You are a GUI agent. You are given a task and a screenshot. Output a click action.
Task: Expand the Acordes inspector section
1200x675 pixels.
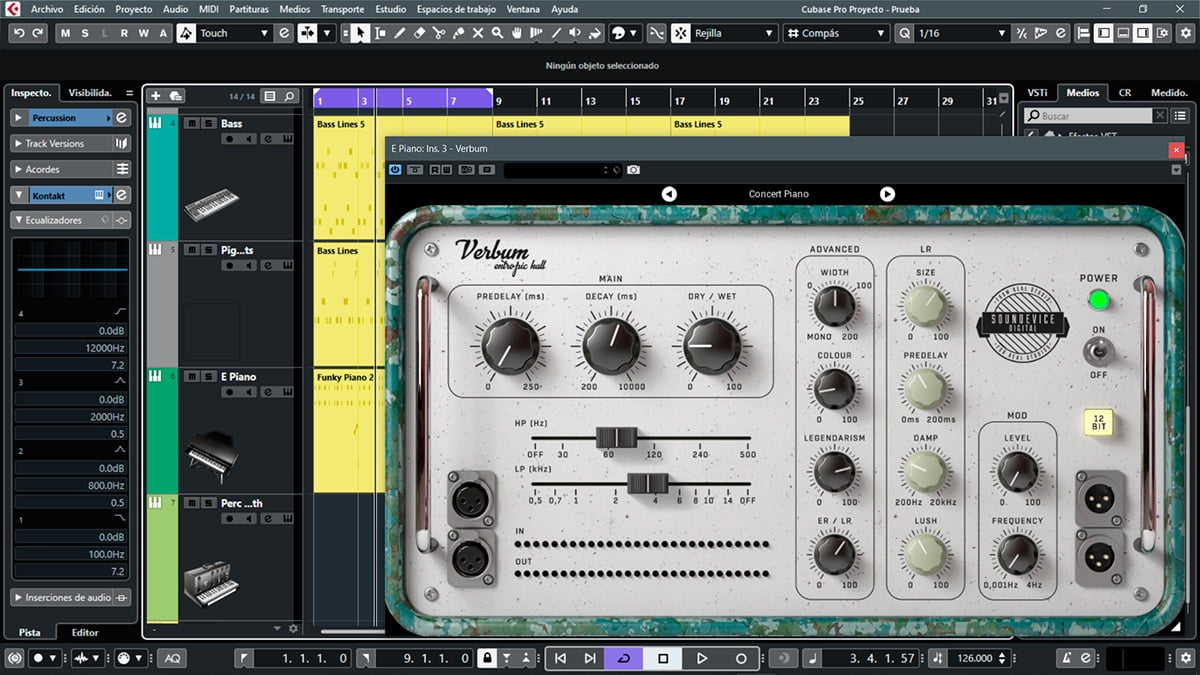coord(18,169)
